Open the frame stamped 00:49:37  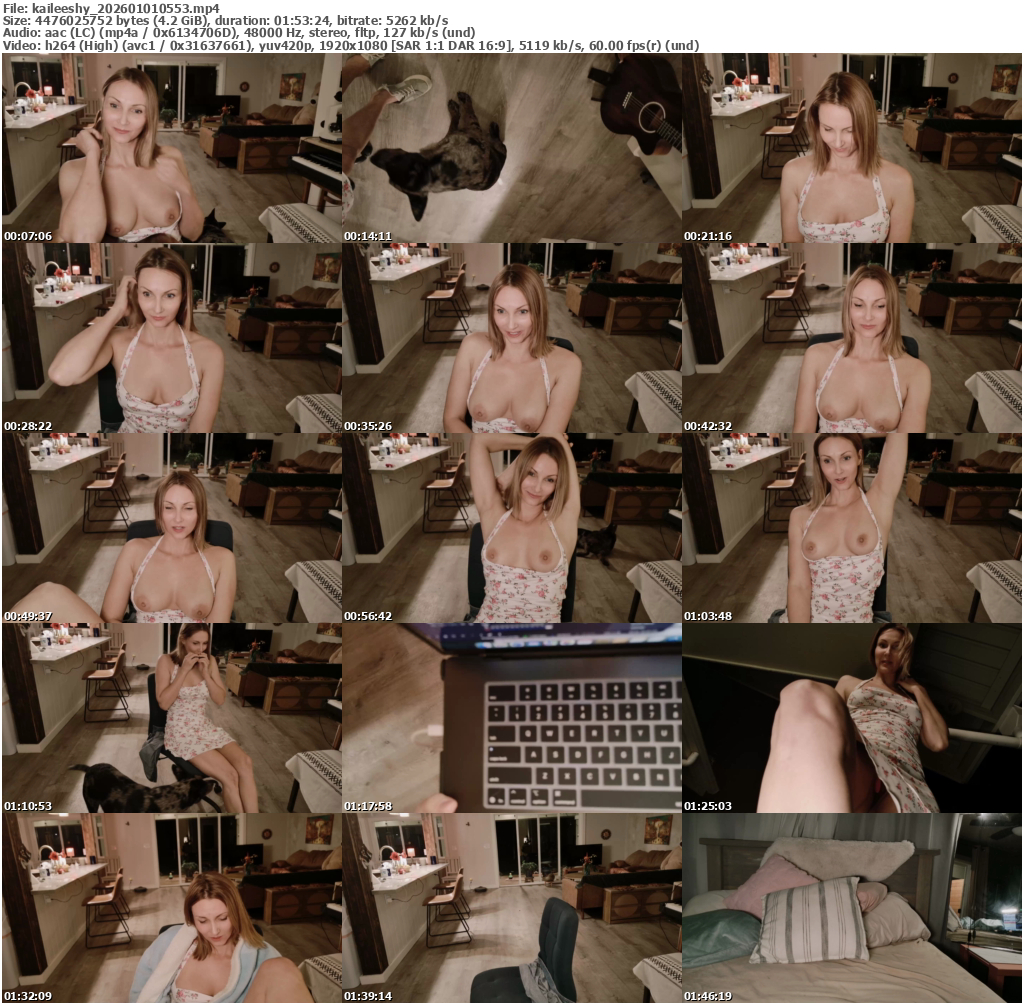coord(172,528)
